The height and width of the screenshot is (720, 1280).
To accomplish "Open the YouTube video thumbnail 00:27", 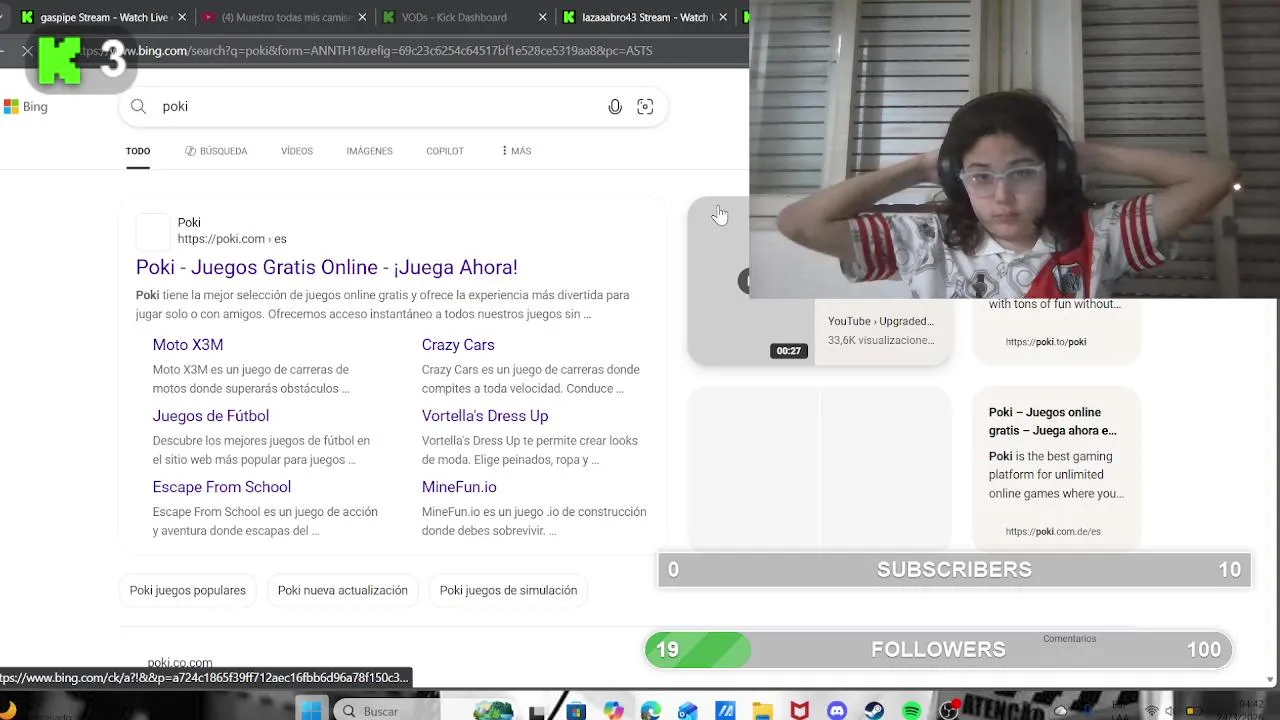I will (x=751, y=282).
